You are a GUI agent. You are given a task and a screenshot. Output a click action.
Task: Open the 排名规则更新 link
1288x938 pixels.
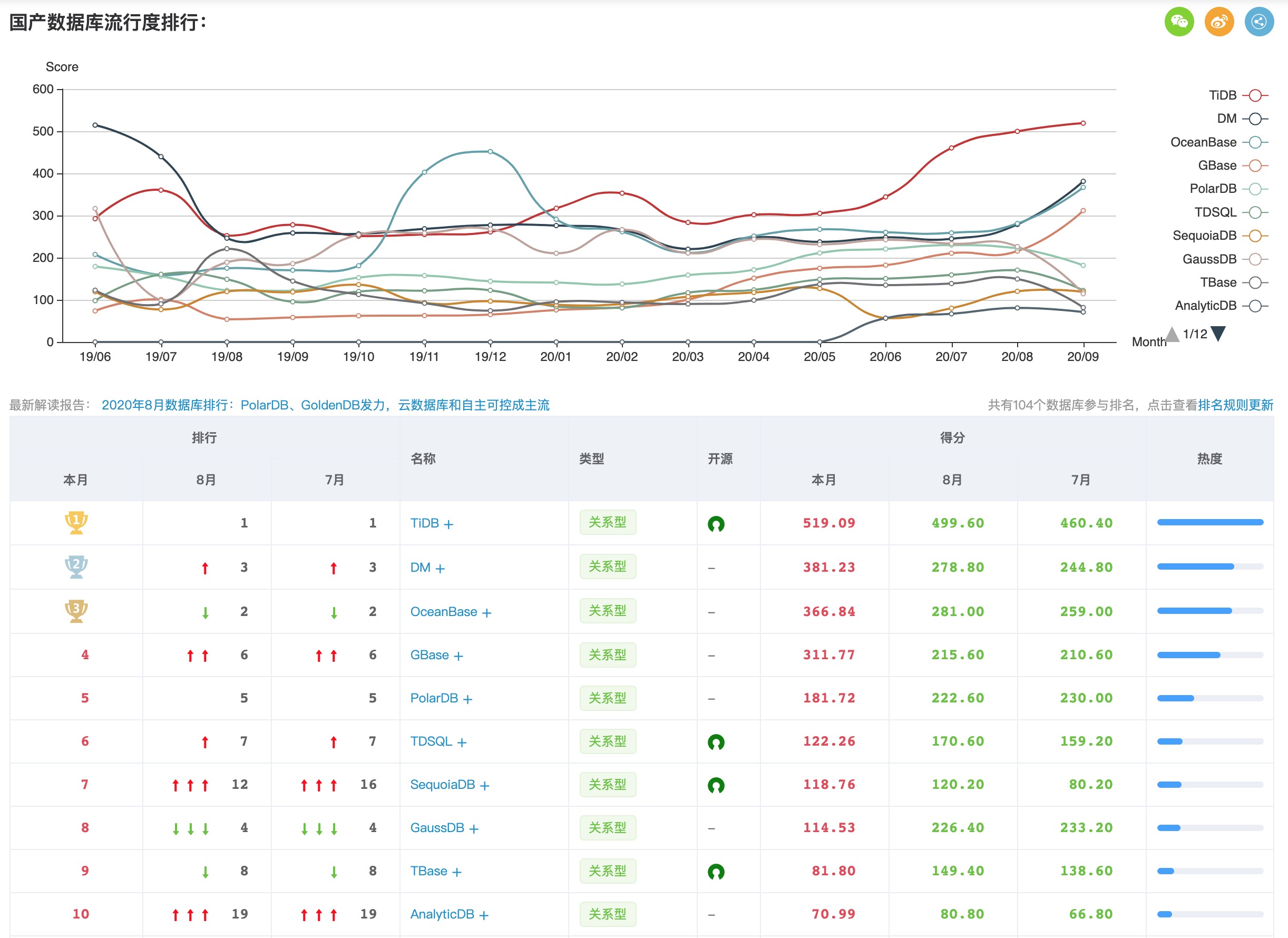coord(1235,405)
